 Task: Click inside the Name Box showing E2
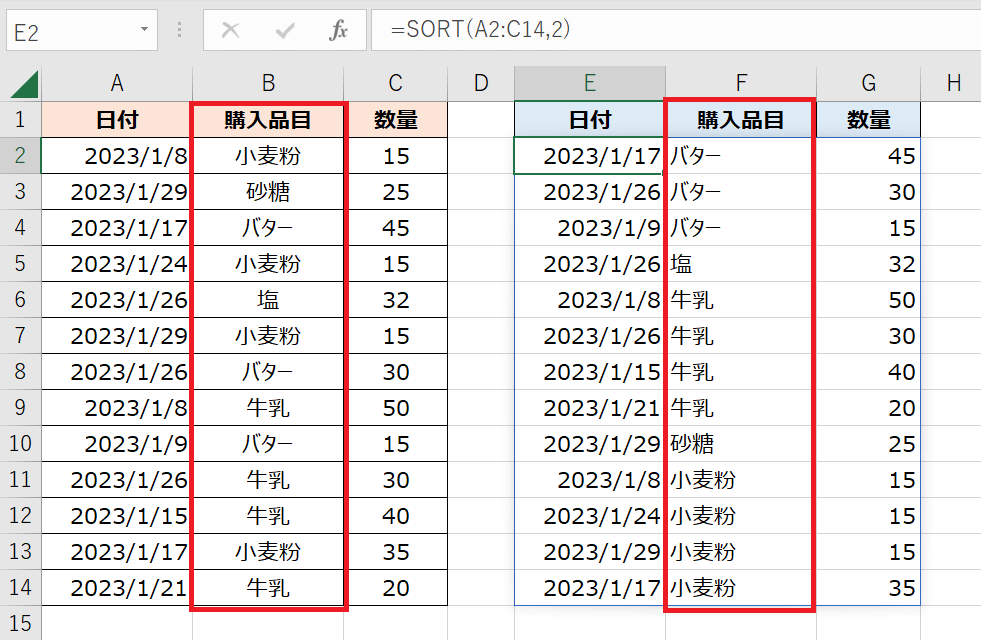(x=70, y=31)
